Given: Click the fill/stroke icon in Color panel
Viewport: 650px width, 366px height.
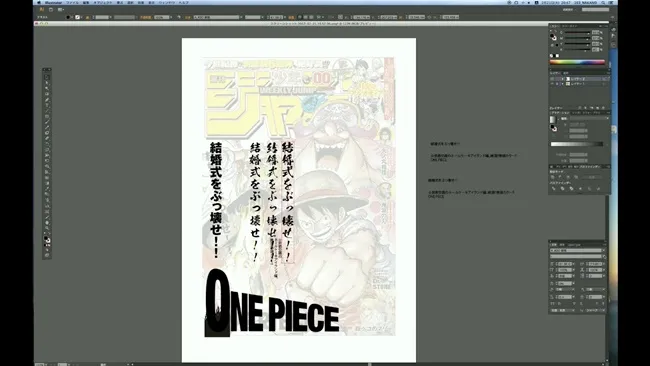Looking at the screenshot, I should coord(553,37).
